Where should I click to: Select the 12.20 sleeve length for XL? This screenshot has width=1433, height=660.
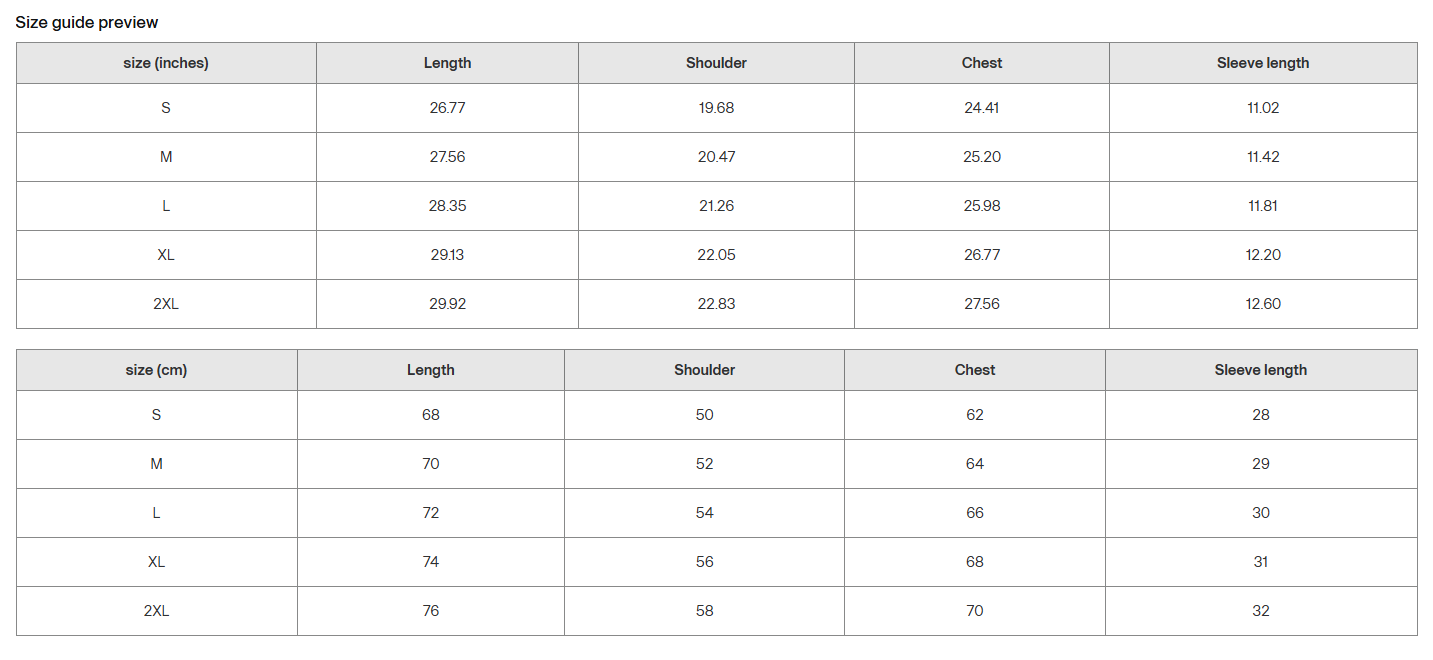(x=1263, y=255)
